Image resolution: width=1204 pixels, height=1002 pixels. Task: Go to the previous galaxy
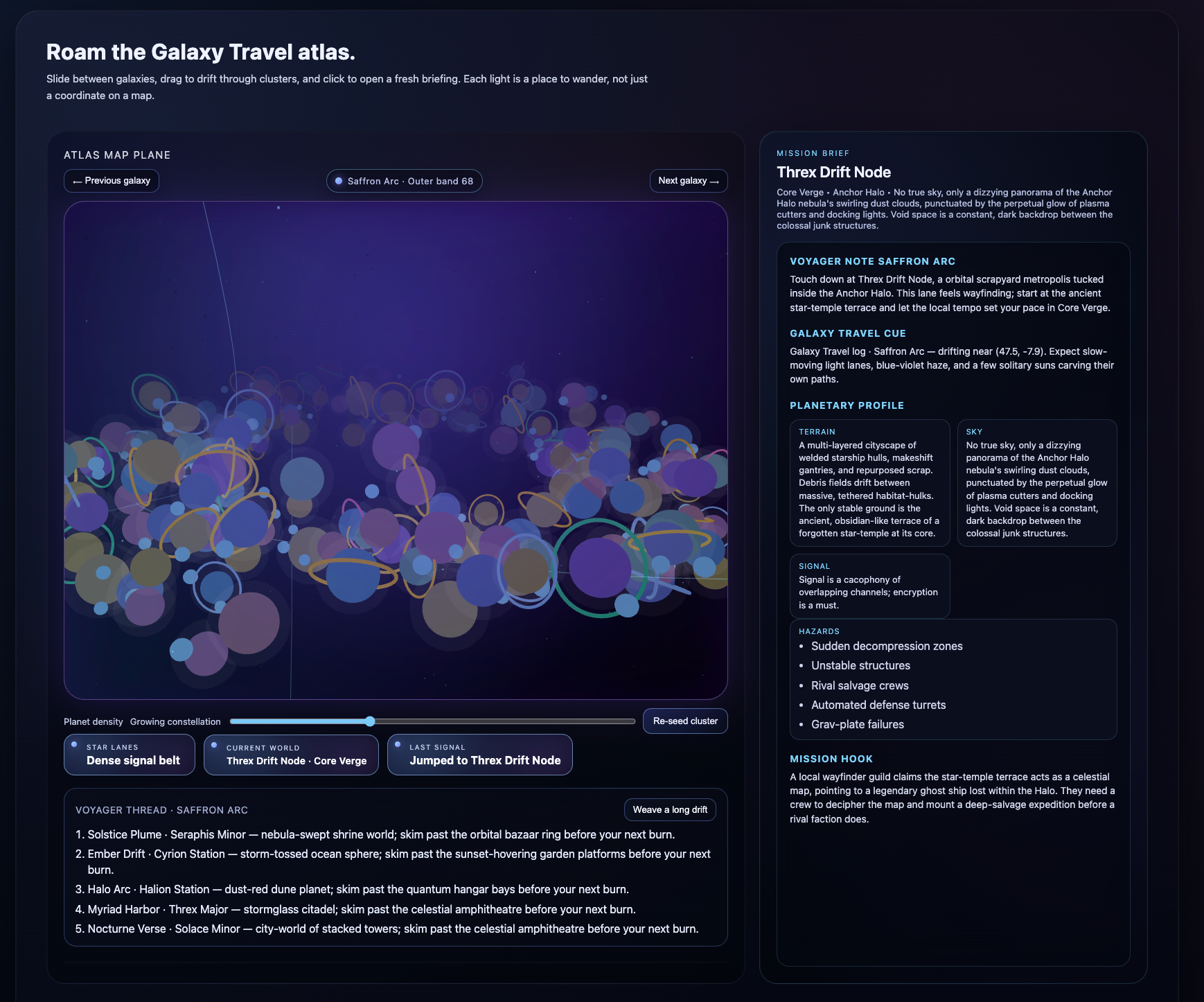112,181
